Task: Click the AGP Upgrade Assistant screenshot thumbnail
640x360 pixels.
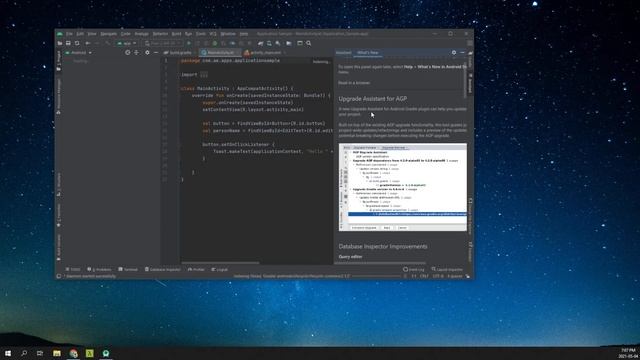Action: coord(403,187)
